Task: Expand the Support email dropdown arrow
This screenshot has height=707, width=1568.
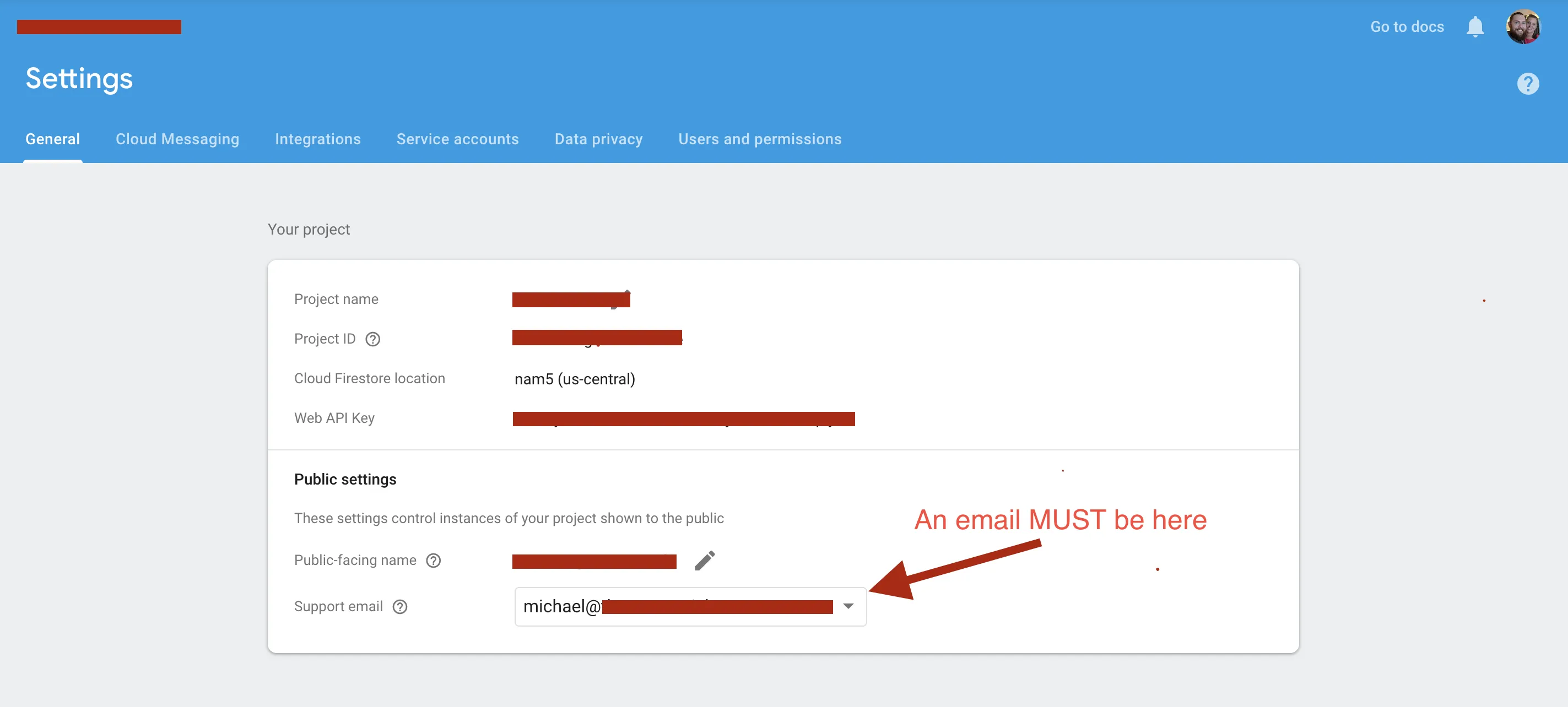Action: [x=848, y=606]
